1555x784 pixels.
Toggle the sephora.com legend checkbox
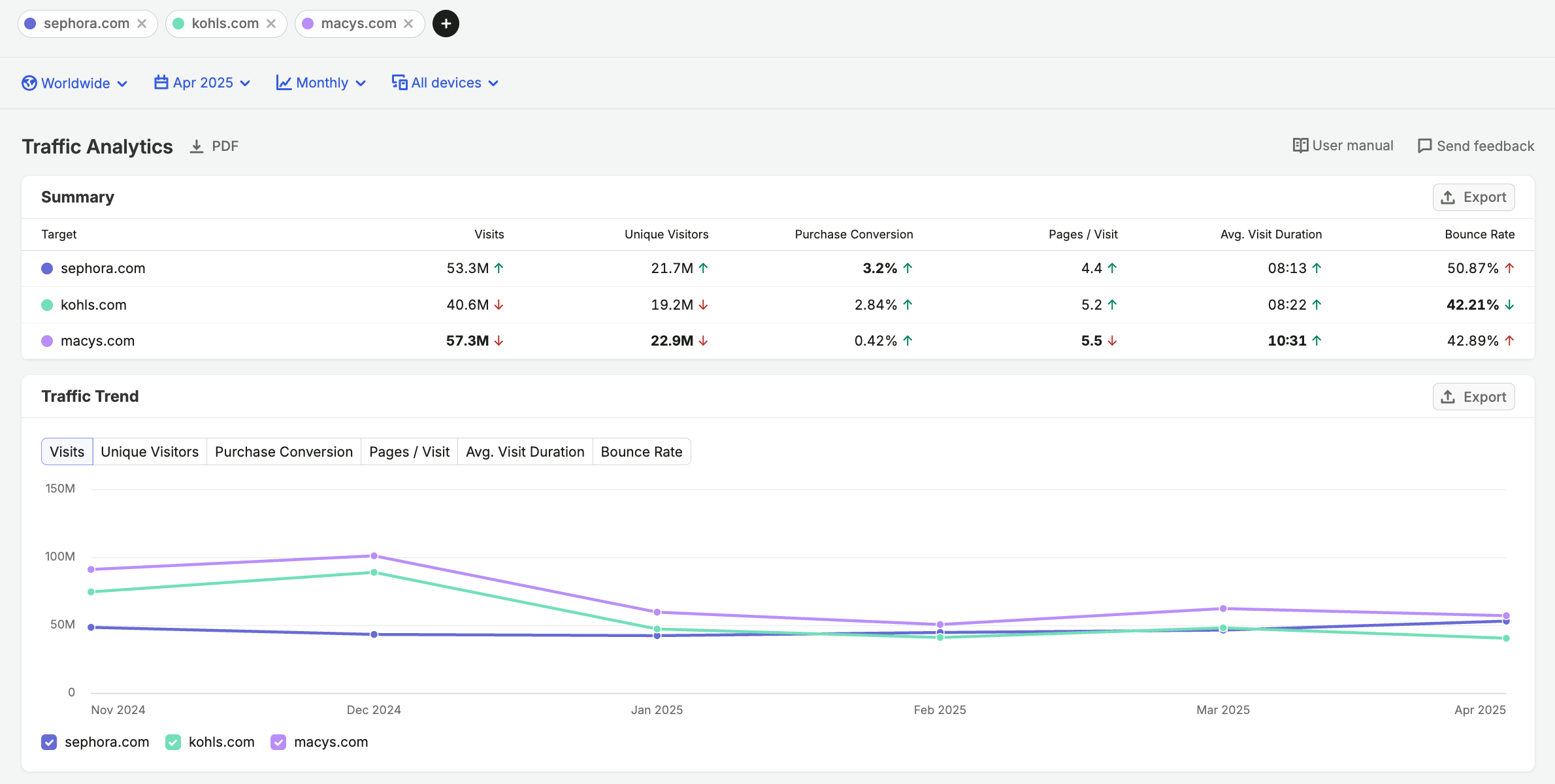point(49,742)
